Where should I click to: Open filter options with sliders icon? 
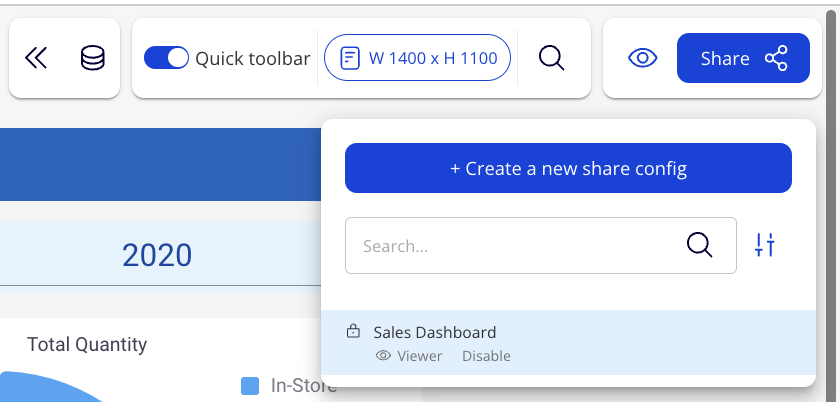pos(765,245)
